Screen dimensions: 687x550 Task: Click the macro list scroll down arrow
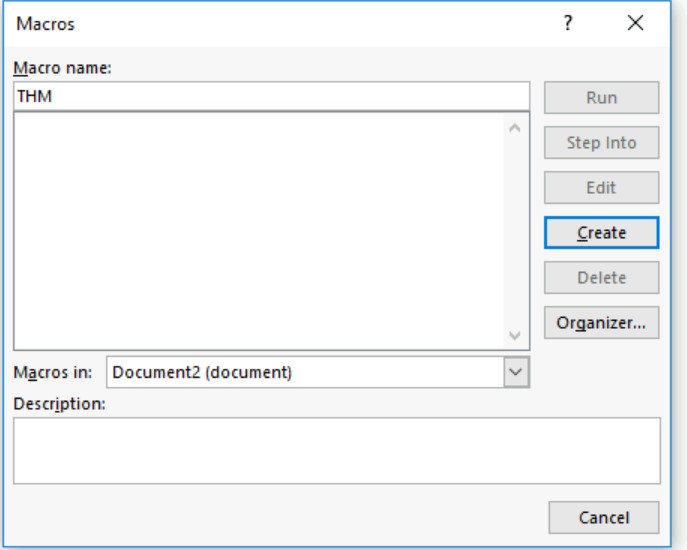[x=515, y=335]
